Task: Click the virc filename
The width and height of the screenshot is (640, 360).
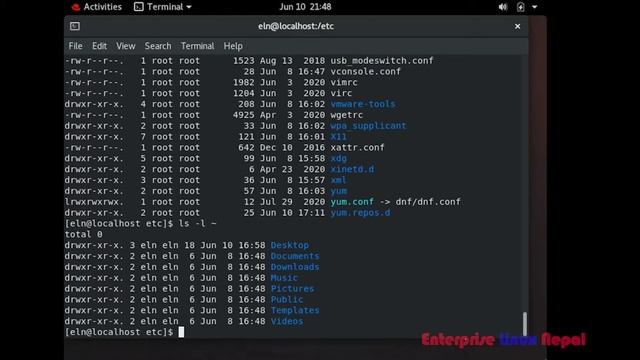Action: [x=341, y=93]
